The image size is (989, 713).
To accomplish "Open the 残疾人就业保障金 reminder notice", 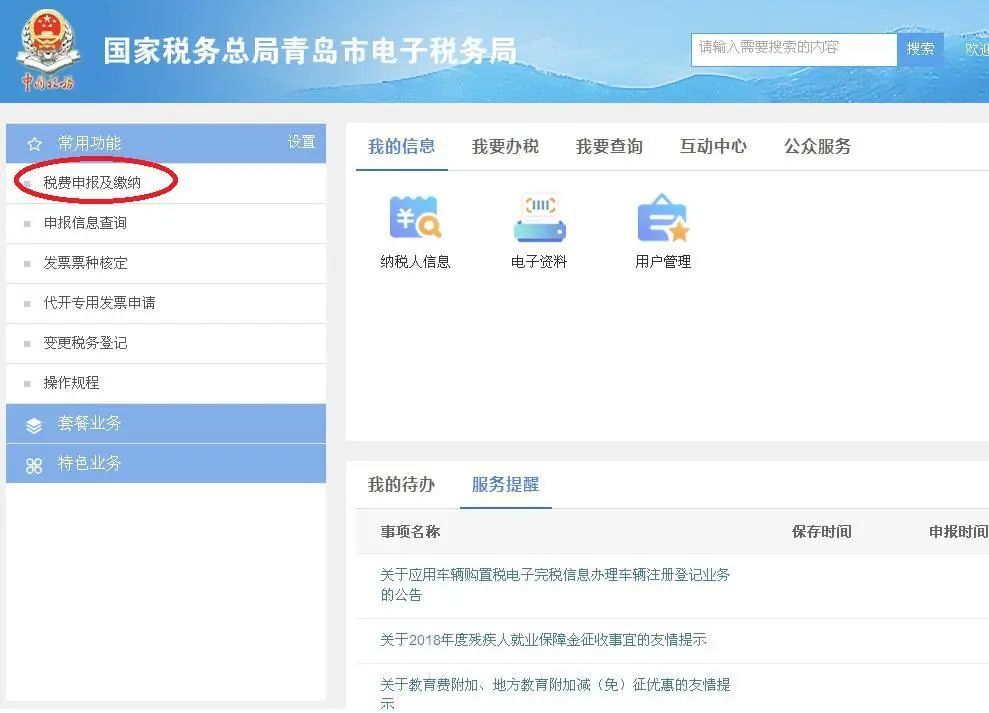I will [x=543, y=640].
